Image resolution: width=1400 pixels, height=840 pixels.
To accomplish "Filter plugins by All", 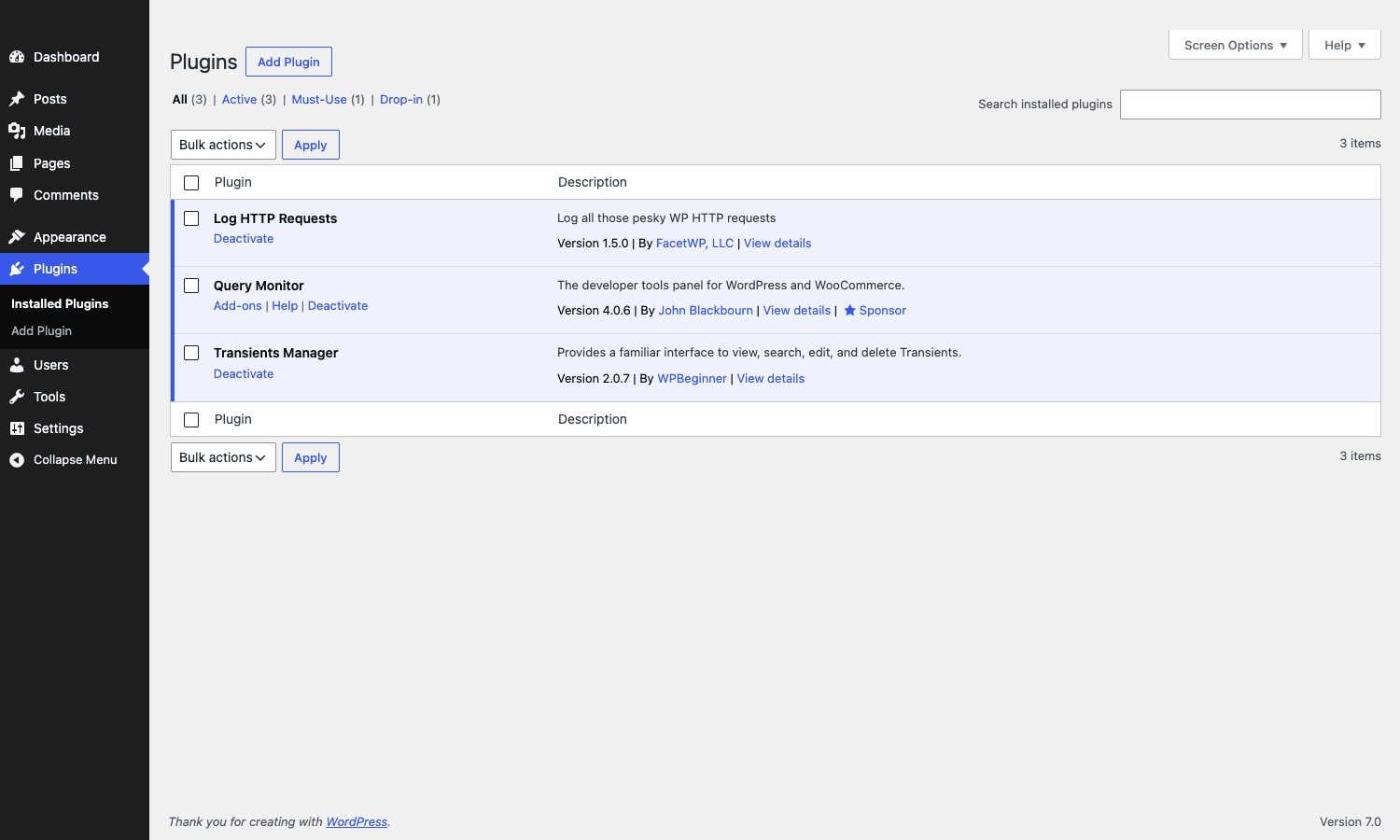I will click(x=180, y=99).
